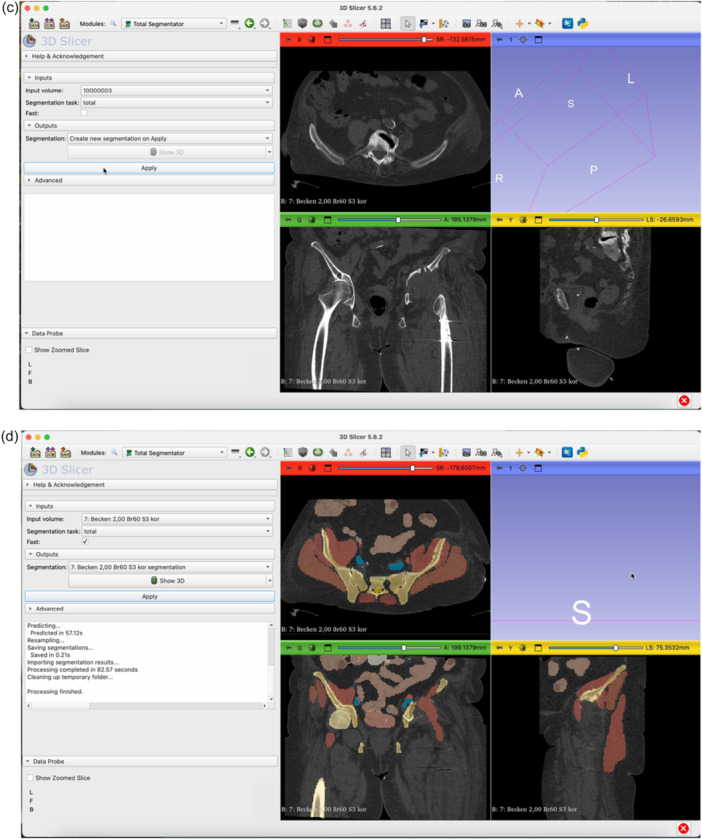The image size is (702, 839).
Task: Open Models icon (green shape) in upper window (c)
Action: tap(317, 24)
